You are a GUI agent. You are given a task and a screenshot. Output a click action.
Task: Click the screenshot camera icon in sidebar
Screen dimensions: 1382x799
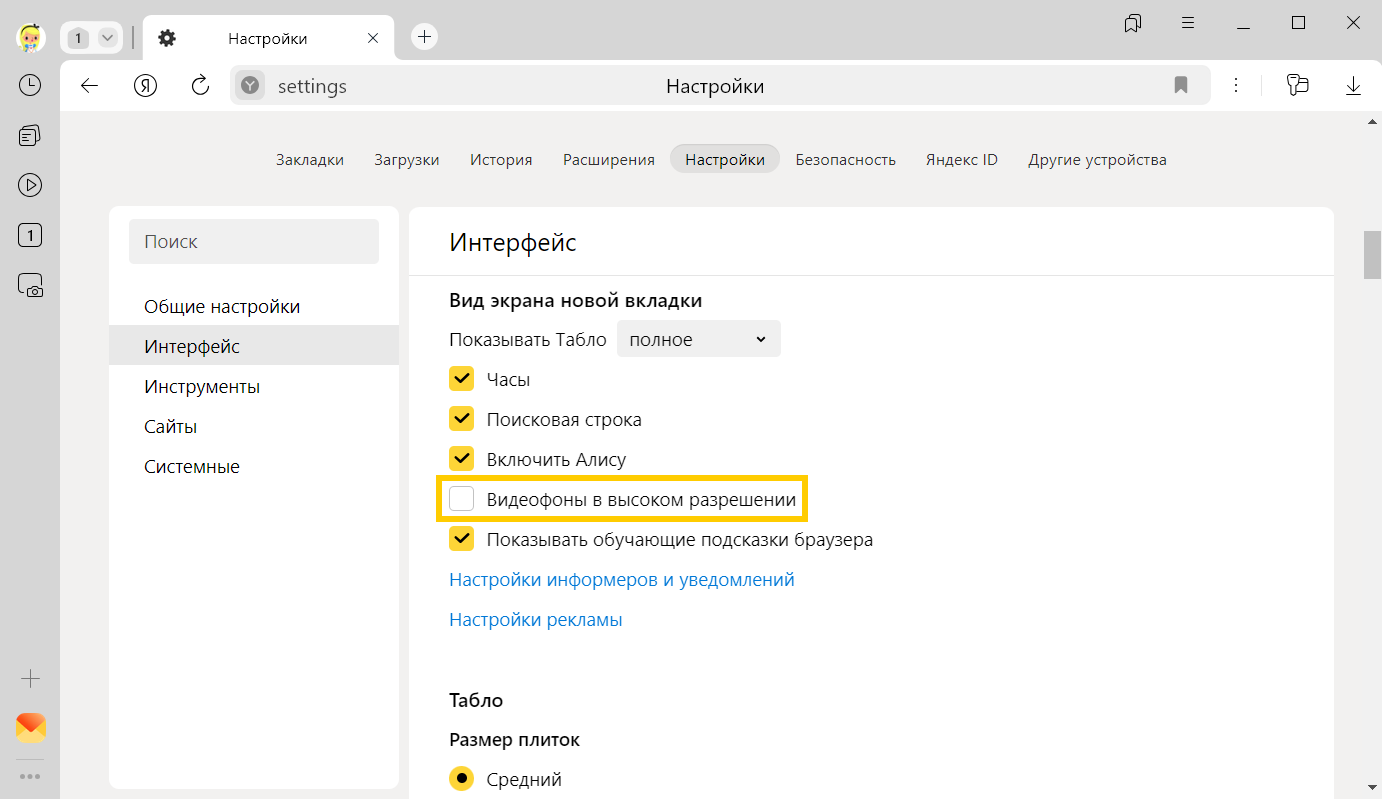pos(30,285)
